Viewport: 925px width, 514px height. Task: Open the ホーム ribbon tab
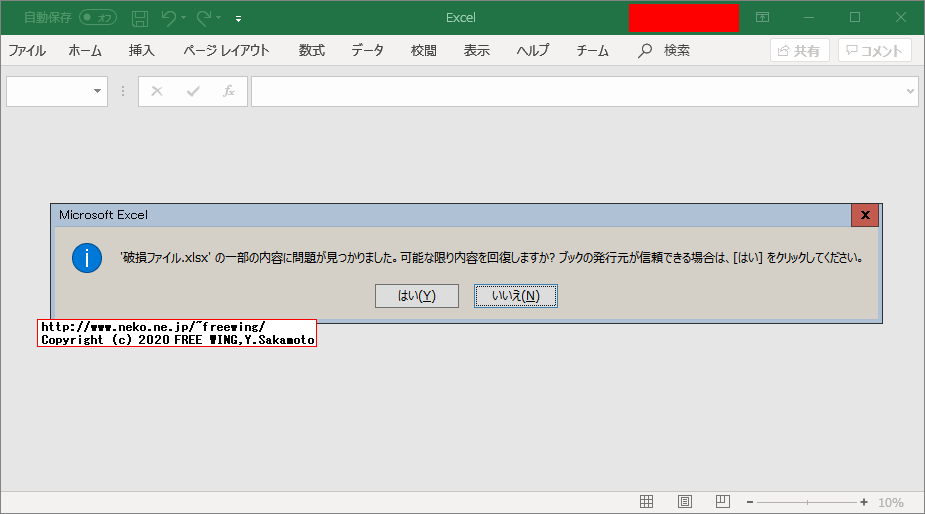coord(85,51)
